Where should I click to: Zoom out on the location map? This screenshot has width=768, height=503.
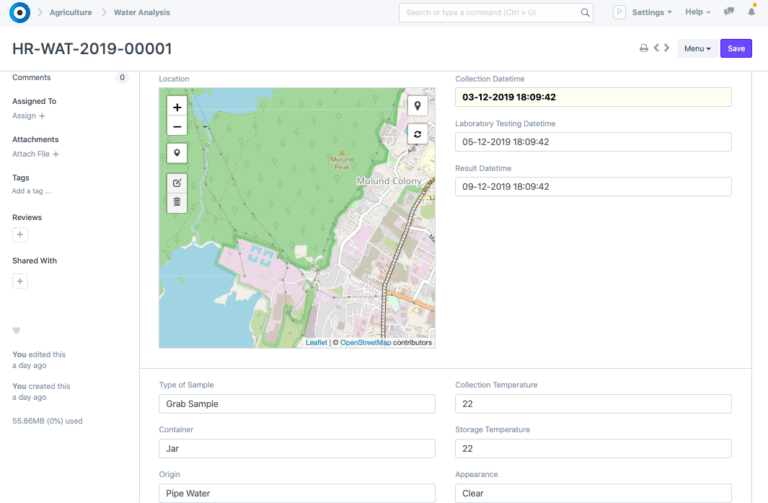pyautogui.click(x=177, y=126)
